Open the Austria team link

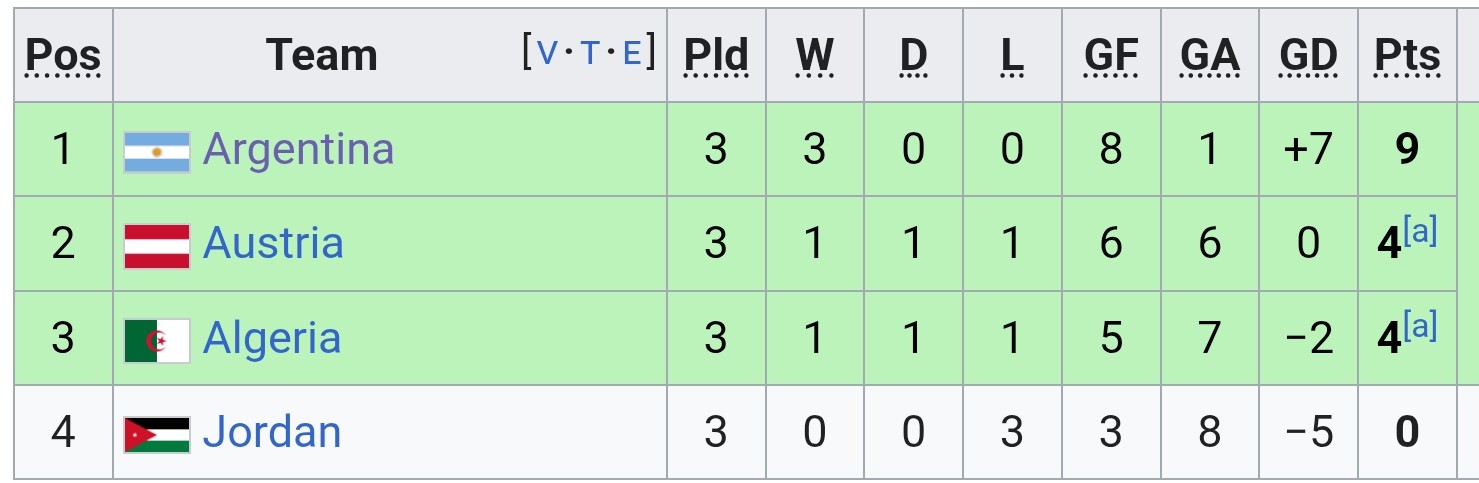pos(273,243)
